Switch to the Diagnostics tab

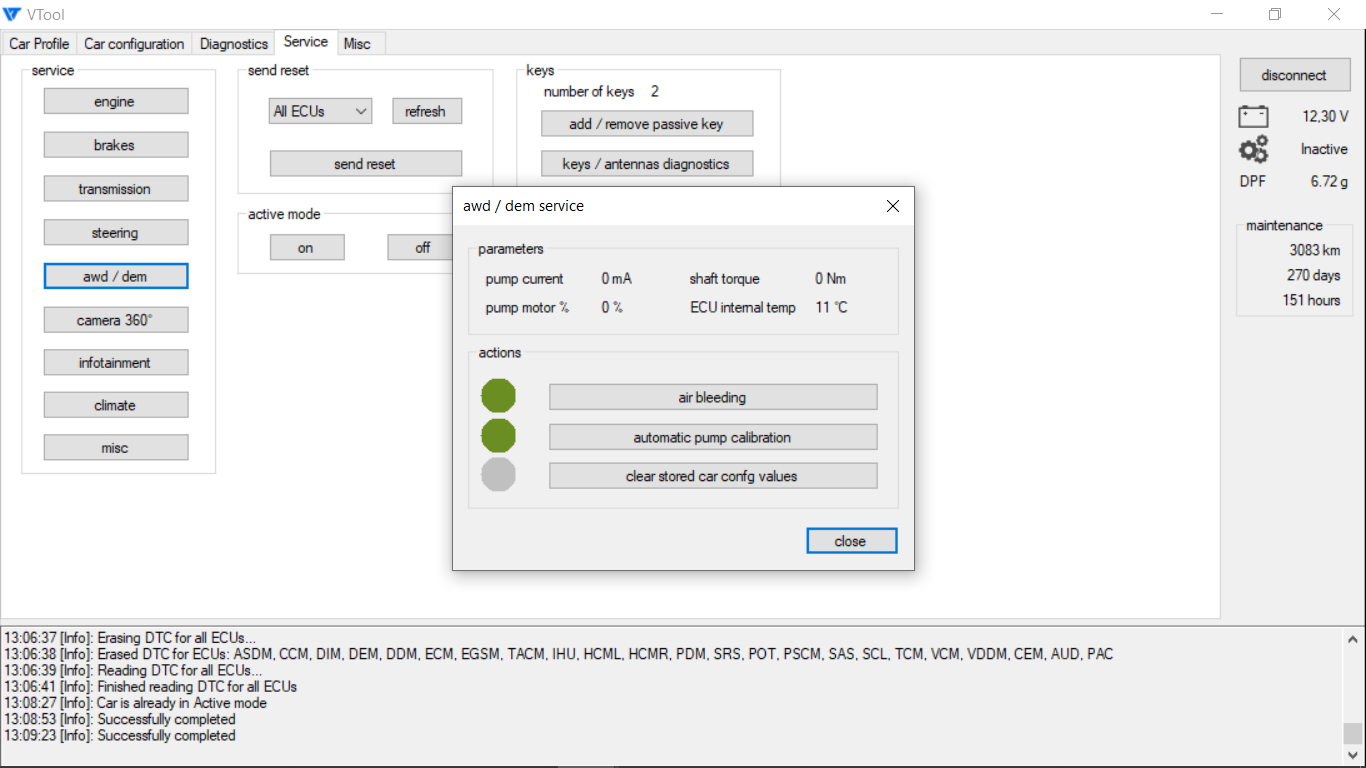pyautogui.click(x=234, y=44)
